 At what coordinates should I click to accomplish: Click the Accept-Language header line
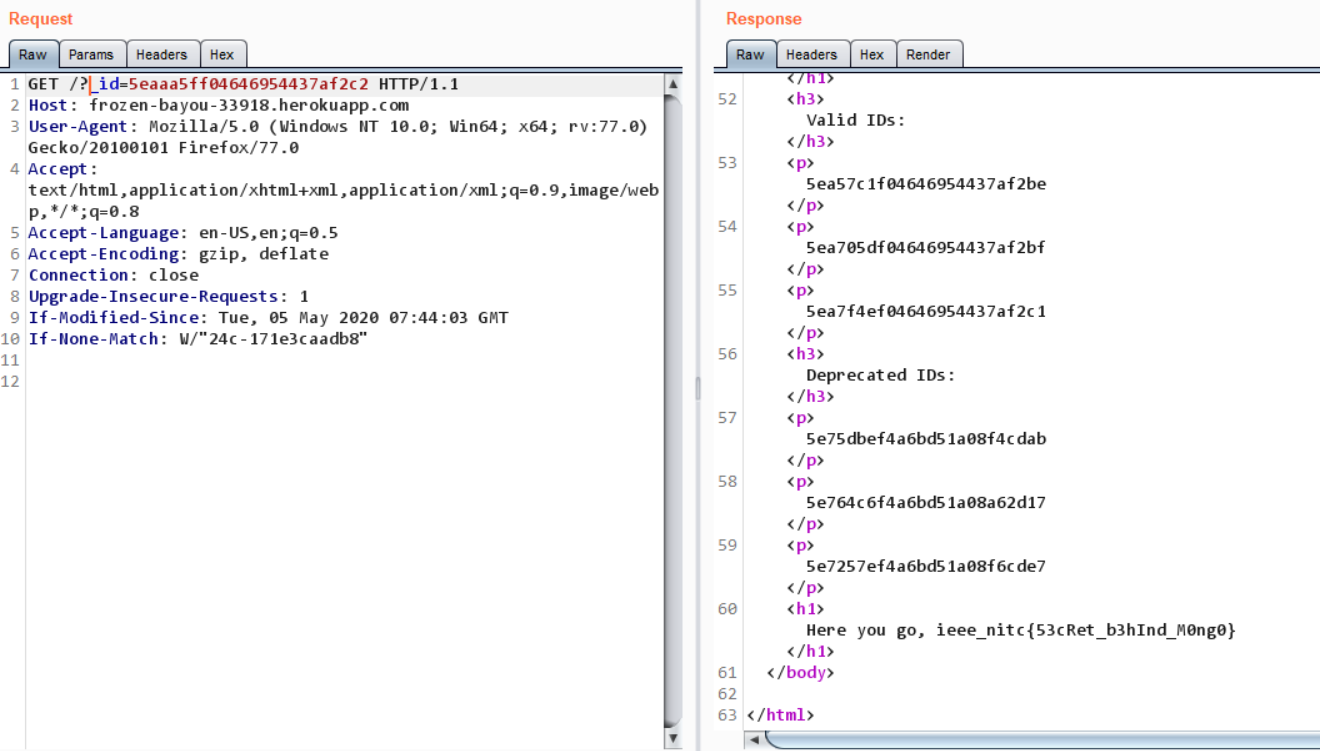pyautogui.click(x=183, y=233)
